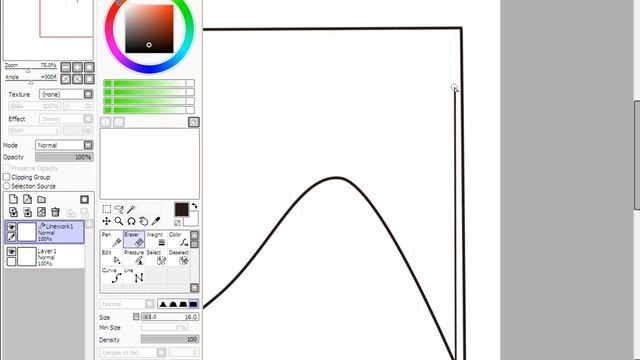Image resolution: width=640 pixels, height=360 pixels.
Task: Choose the Select pen tool
Action: [156, 258]
